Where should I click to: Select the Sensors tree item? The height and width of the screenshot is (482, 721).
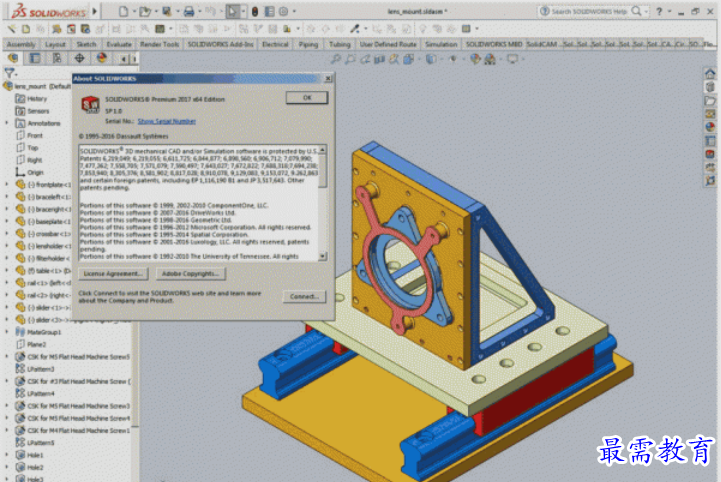(32, 111)
